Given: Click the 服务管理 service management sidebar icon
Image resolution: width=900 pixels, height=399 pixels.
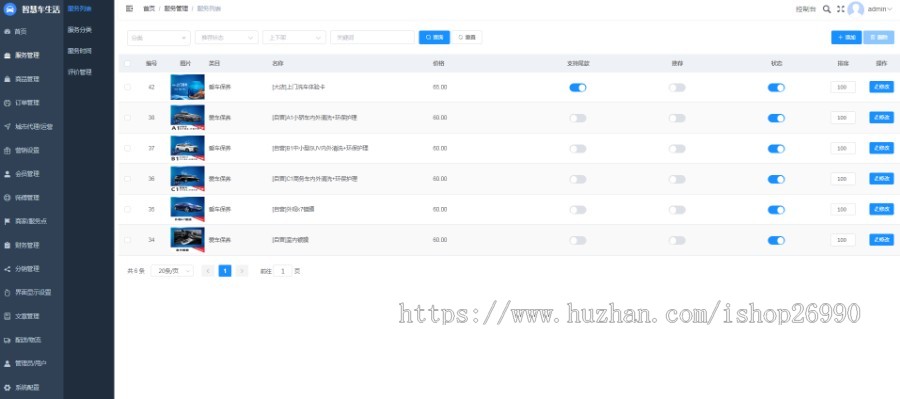Looking at the screenshot, I should [x=7, y=56].
